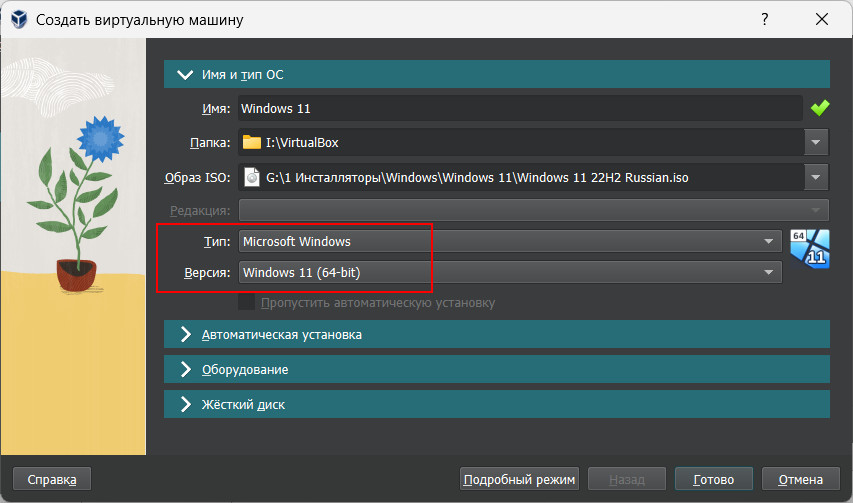Viewport: 853px width, 503px height.
Task: Click the Windows 11 64-bit OS badge
Action: [x=809, y=249]
